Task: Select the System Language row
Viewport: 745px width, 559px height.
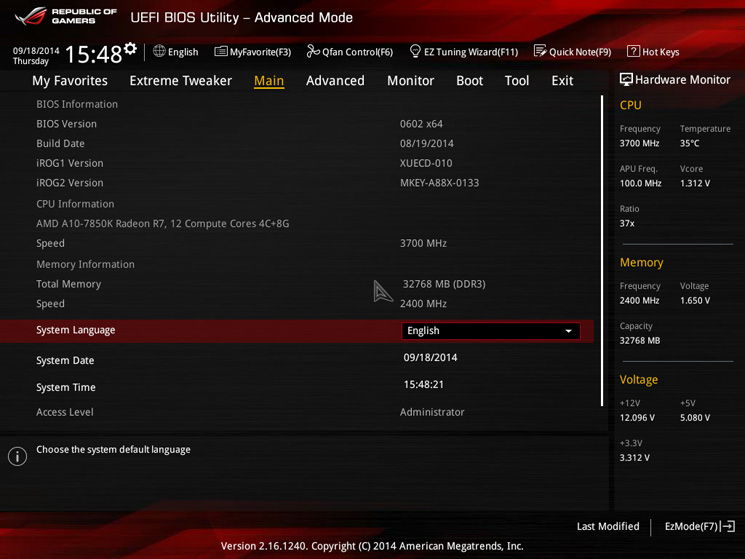Action: click(296, 331)
